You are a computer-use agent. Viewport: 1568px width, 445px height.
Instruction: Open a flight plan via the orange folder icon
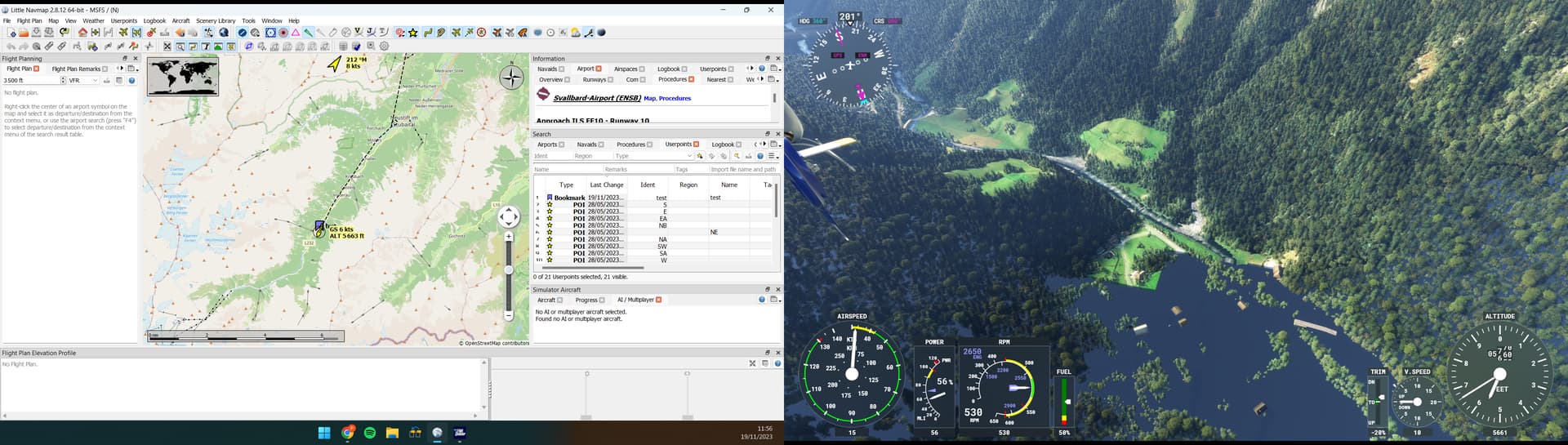[x=24, y=33]
